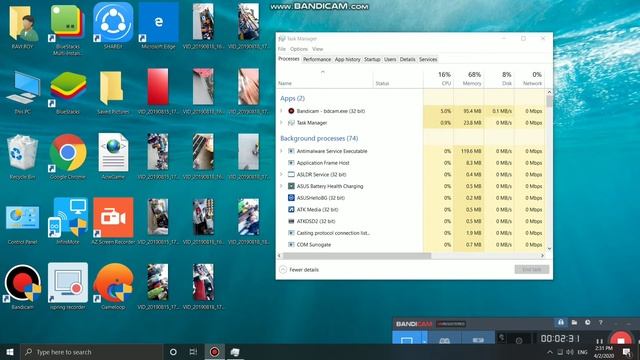Expand the Task Manager process row

281,122
